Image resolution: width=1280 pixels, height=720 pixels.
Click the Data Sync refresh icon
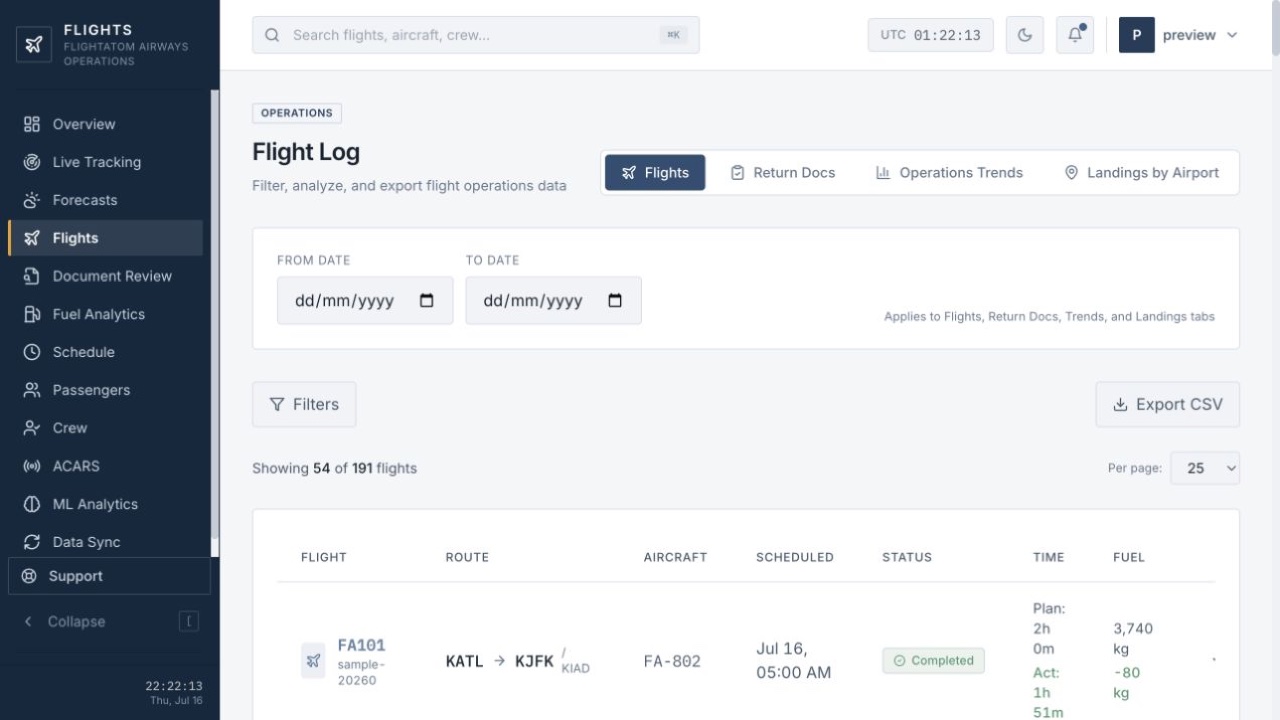point(32,542)
